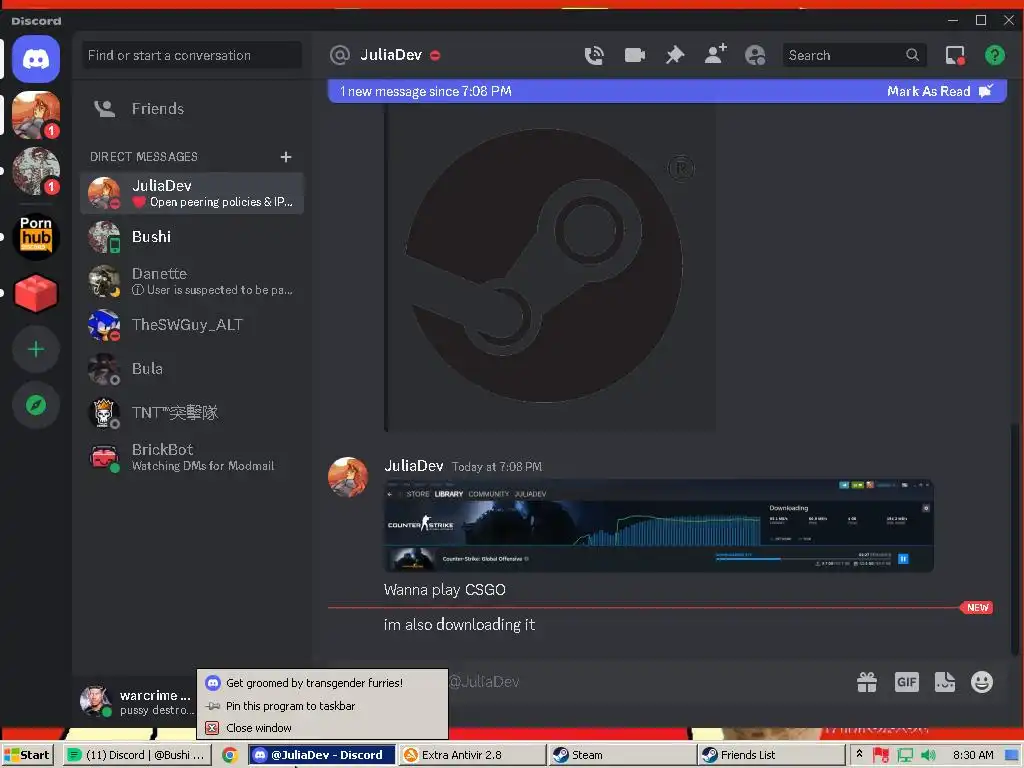1024x768 pixels.
Task: Open the sticker picker icon
Action: pos(944,682)
